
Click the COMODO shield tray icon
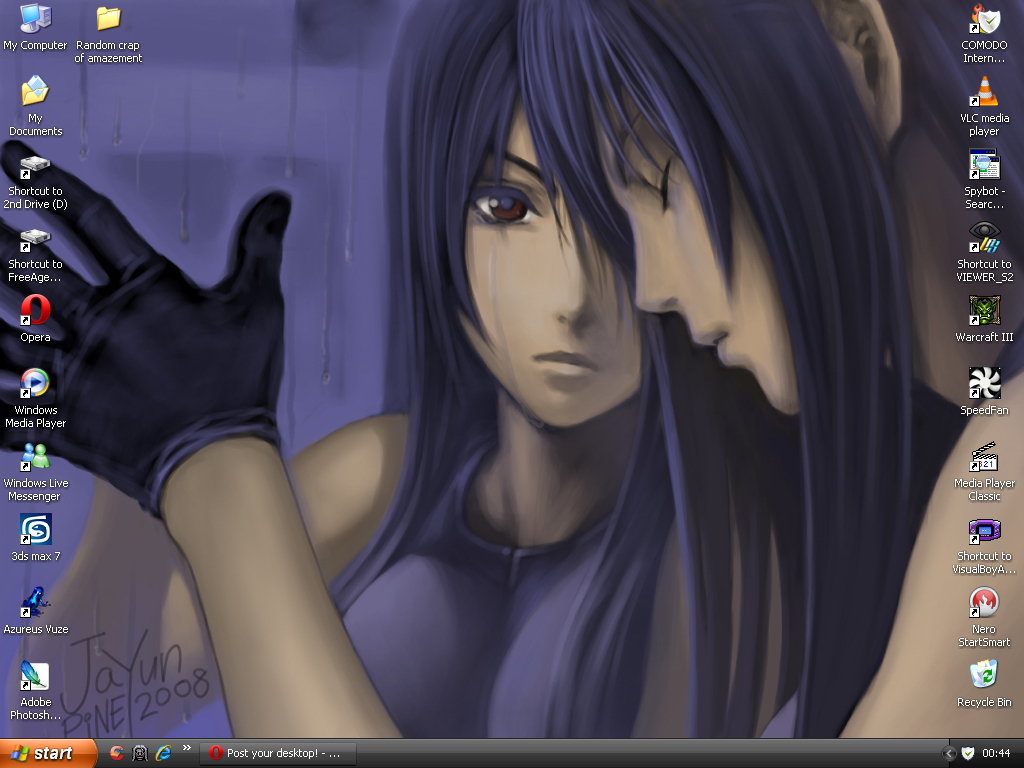[x=968, y=754]
